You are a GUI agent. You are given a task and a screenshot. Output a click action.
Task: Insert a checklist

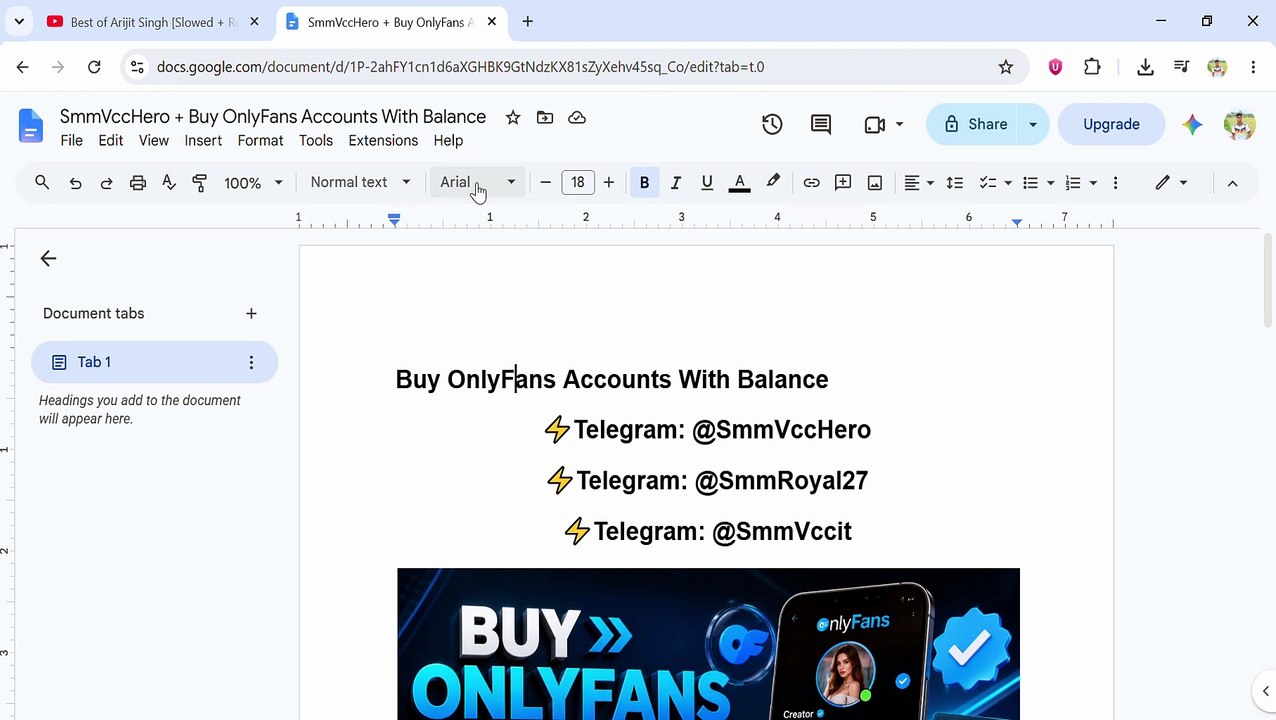[988, 182]
